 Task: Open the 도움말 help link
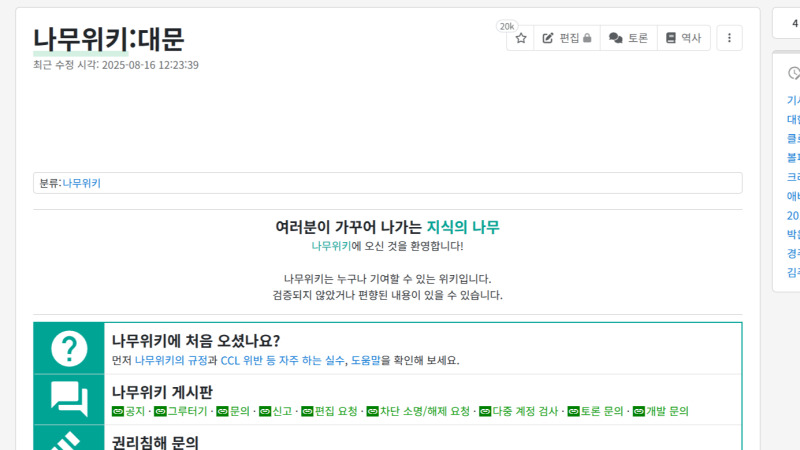pos(366,360)
